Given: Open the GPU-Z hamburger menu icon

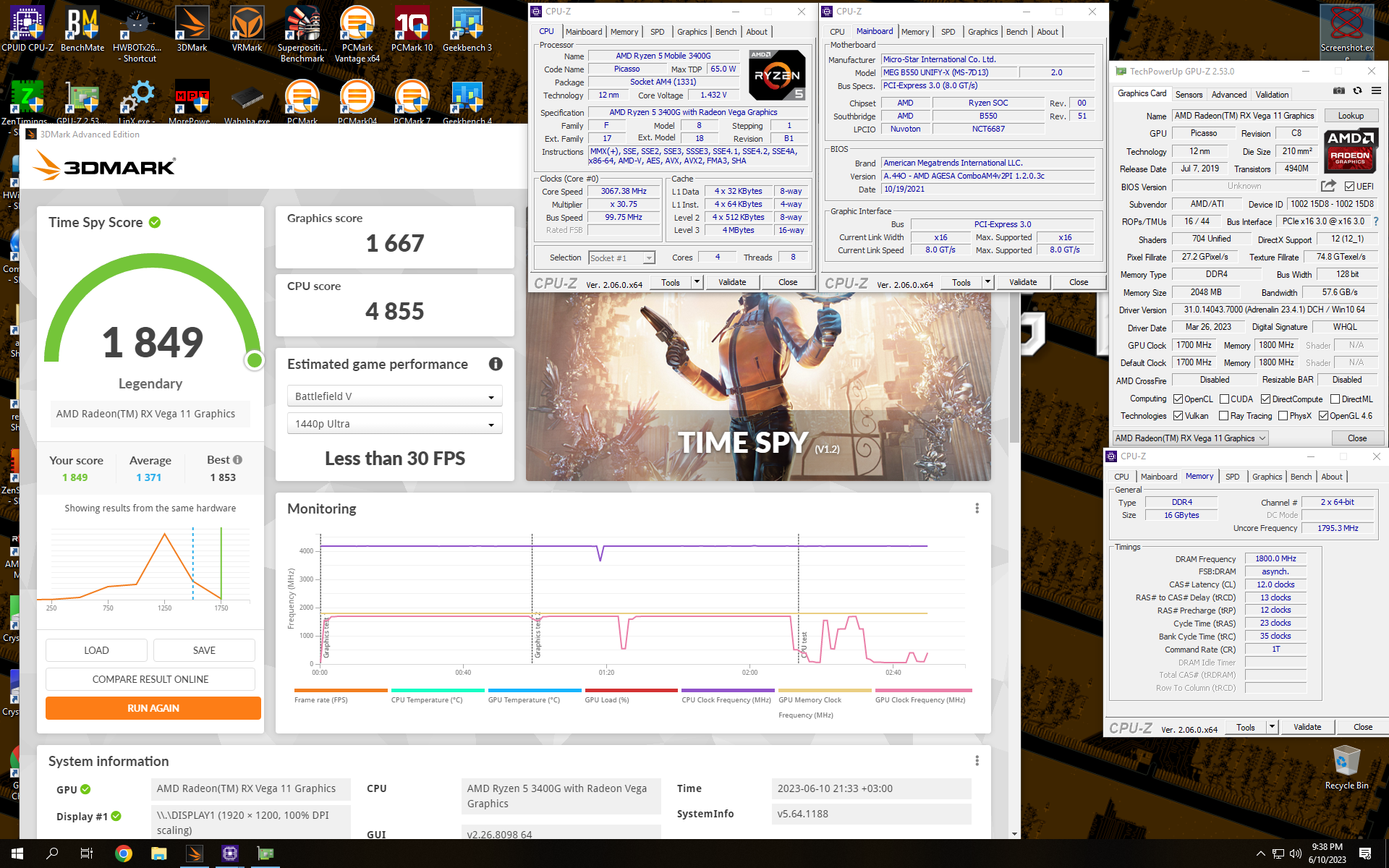Looking at the screenshot, I should 1376,91.
